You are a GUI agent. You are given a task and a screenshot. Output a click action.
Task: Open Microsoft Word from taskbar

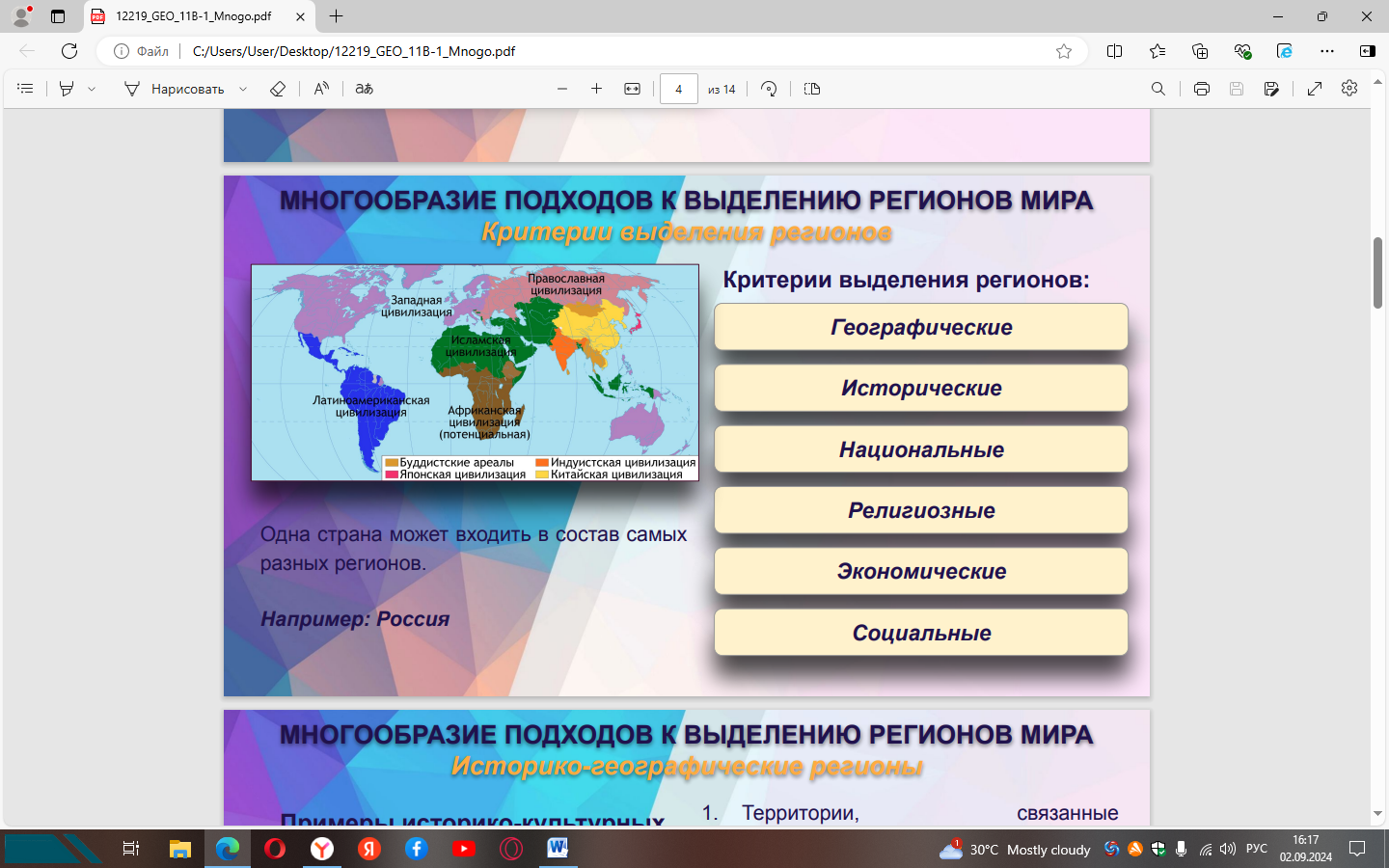click(558, 849)
